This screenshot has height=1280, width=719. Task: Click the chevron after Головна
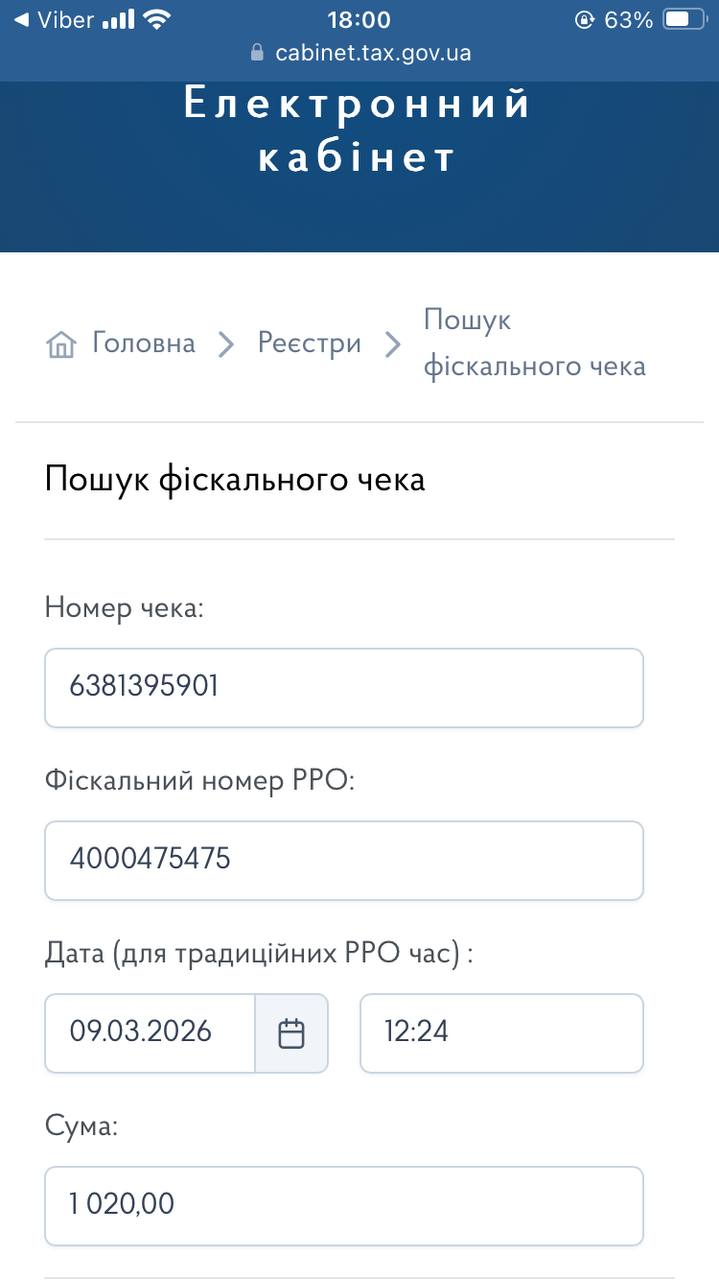coord(227,345)
